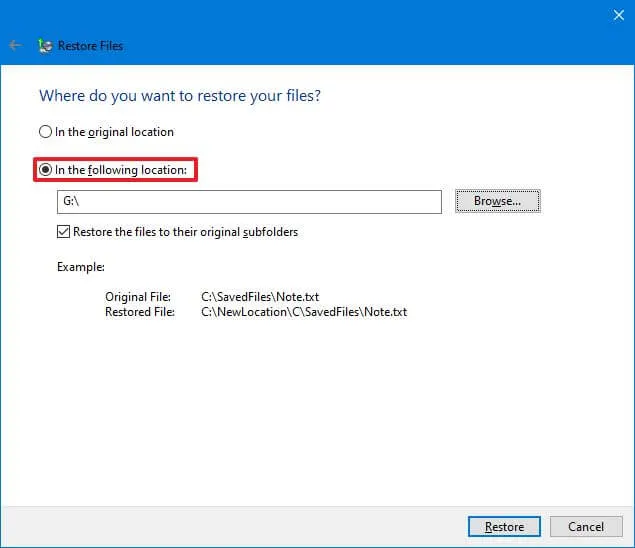Click the G:\ location path field

pos(249,201)
